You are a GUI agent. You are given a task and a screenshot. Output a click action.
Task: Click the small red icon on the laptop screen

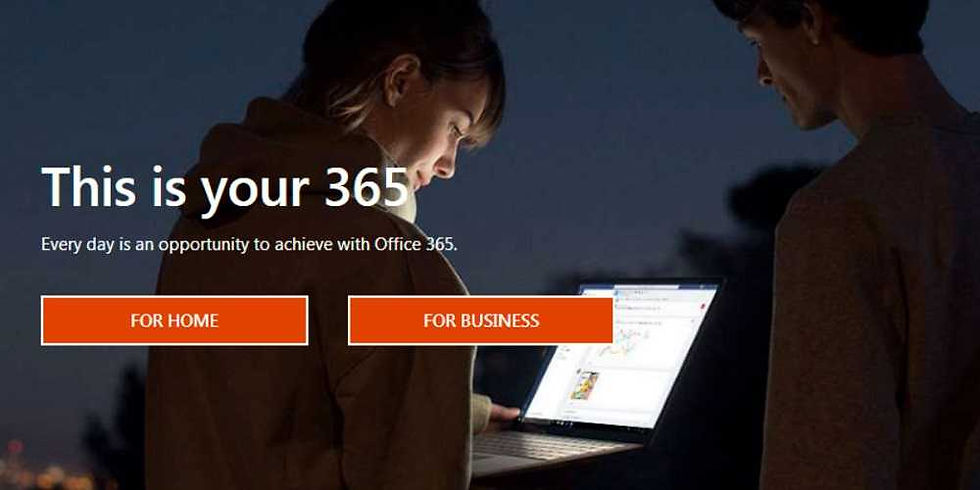point(702,306)
